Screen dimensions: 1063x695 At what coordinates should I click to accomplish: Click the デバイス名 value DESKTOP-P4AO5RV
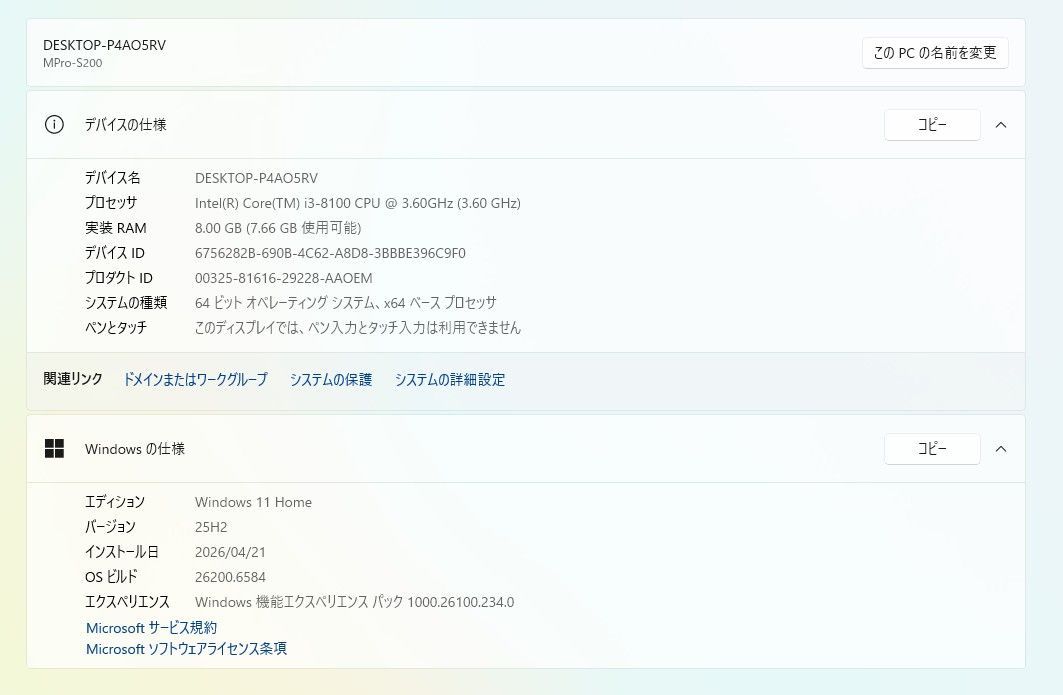point(256,178)
